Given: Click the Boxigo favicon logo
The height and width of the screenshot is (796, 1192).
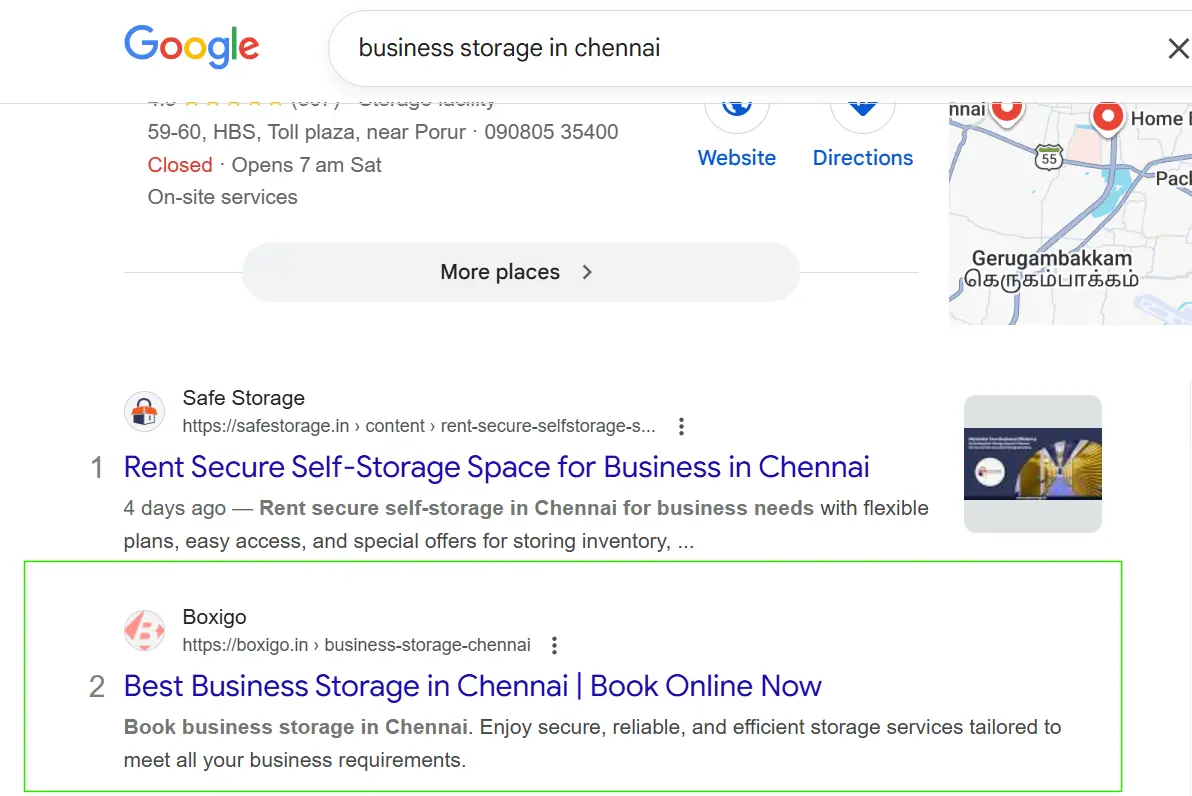Looking at the screenshot, I should pos(144,631).
